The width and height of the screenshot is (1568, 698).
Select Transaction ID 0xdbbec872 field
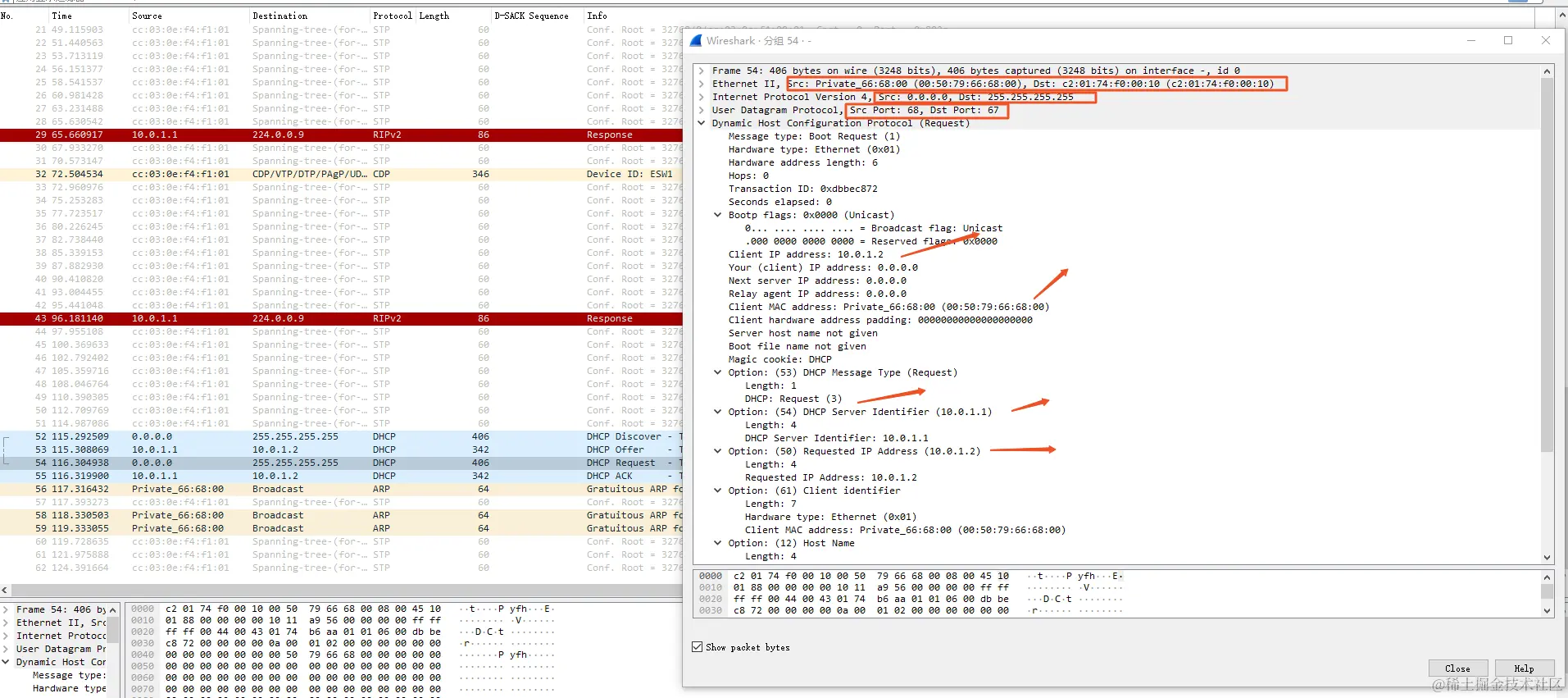coord(802,189)
